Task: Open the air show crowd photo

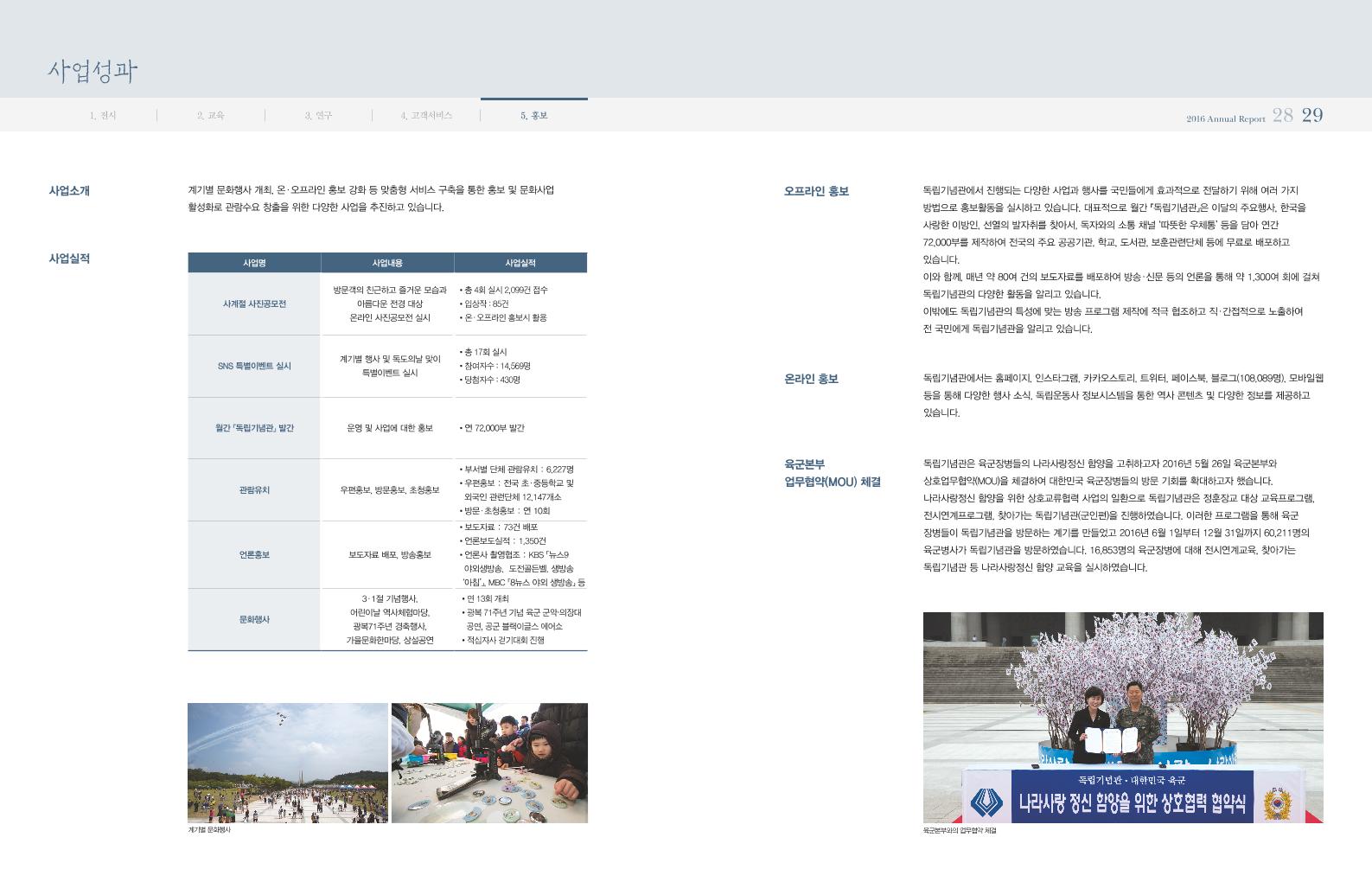Action: [x=288, y=763]
